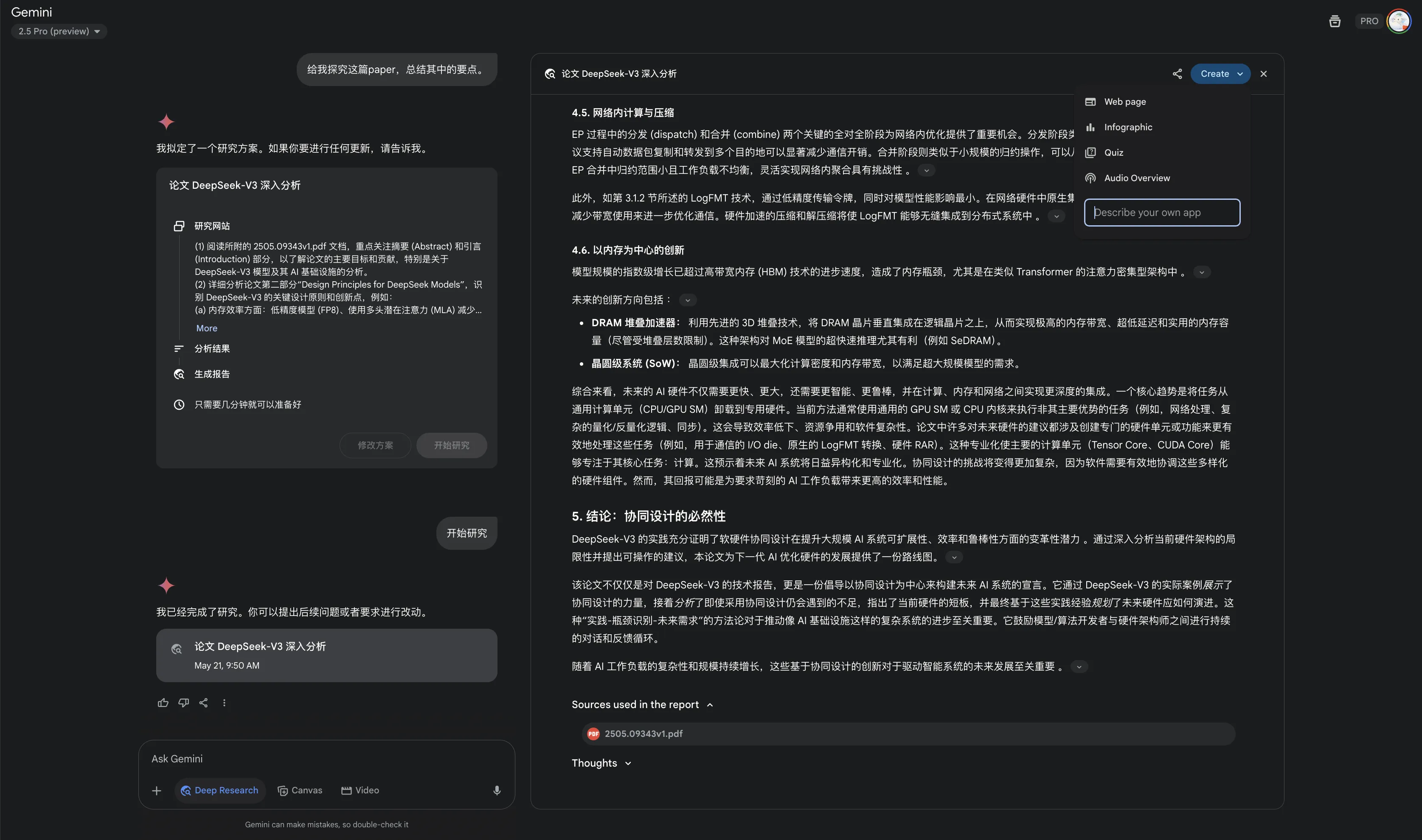Viewport: 1422px width, 840px height.
Task: Click the user message 给我探究这篇paper
Action: pos(397,70)
